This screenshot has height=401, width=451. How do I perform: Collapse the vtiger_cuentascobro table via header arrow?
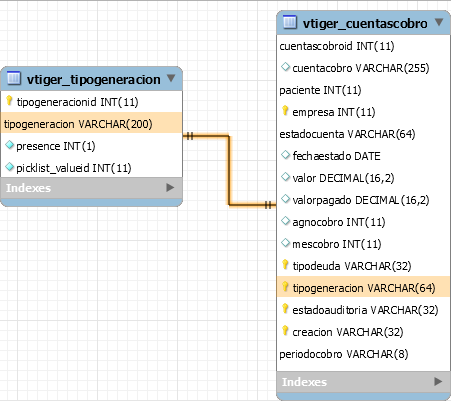click(x=439, y=22)
